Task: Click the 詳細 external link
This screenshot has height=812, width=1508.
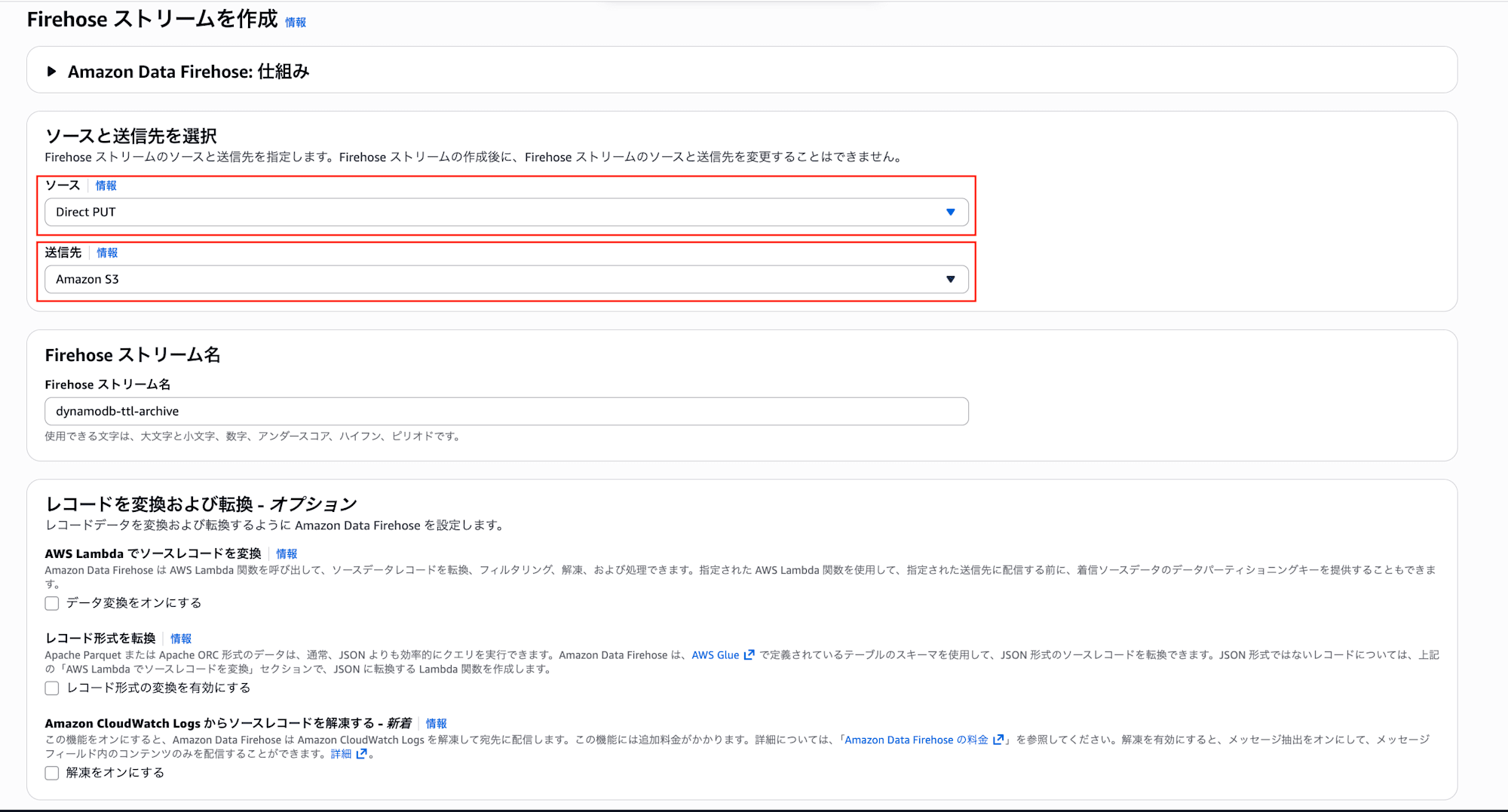Action: (x=348, y=753)
